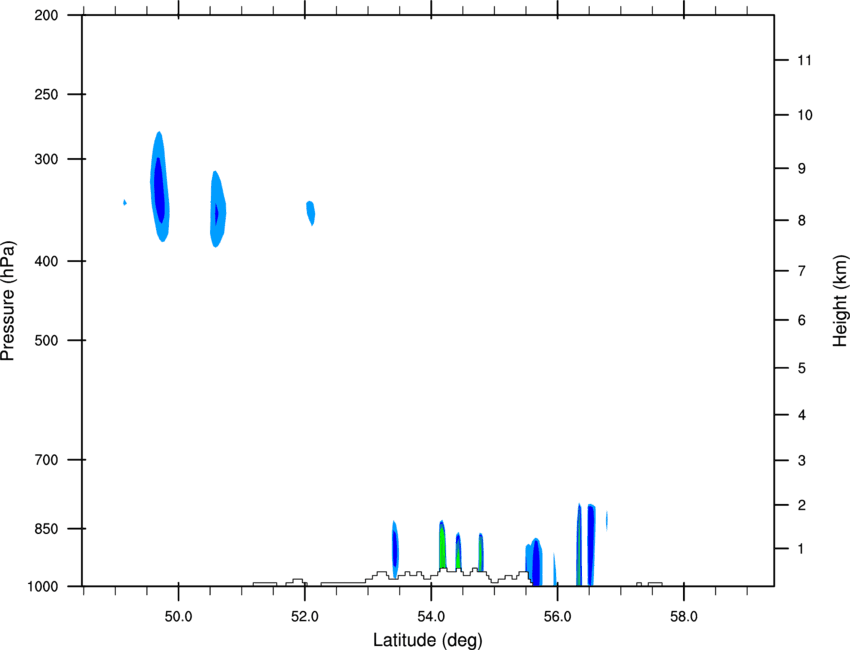The width and height of the screenshot is (850, 650).
Task: Click the Latitude (deg) axis title
Action: [427, 640]
